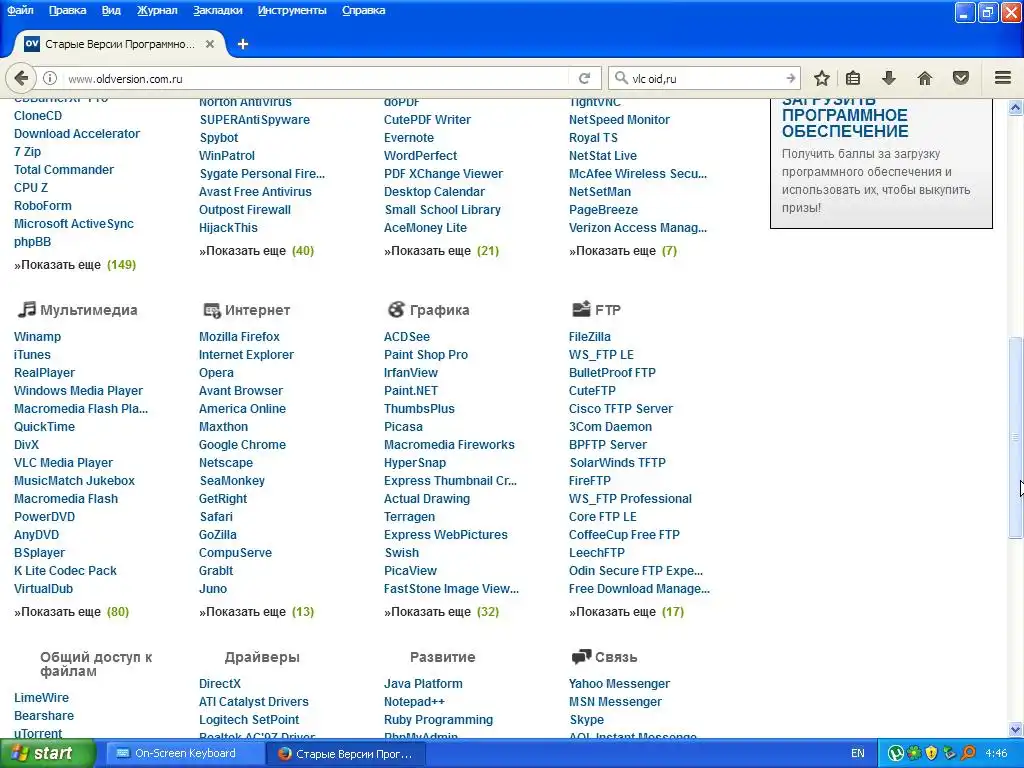Open the PDF XChange Viewer link
The image size is (1024, 768).
[443, 174]
